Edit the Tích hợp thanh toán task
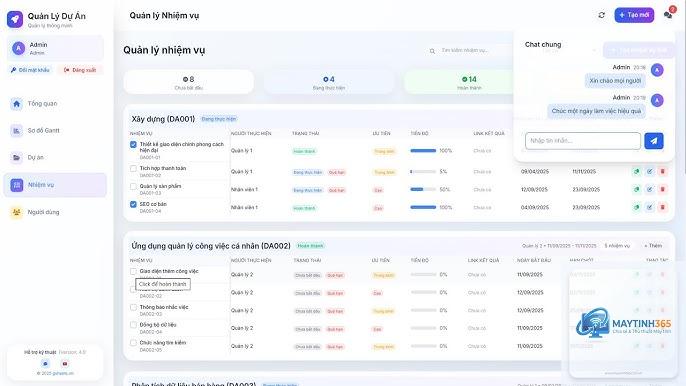The image size is (686, 386). [650, 172]
